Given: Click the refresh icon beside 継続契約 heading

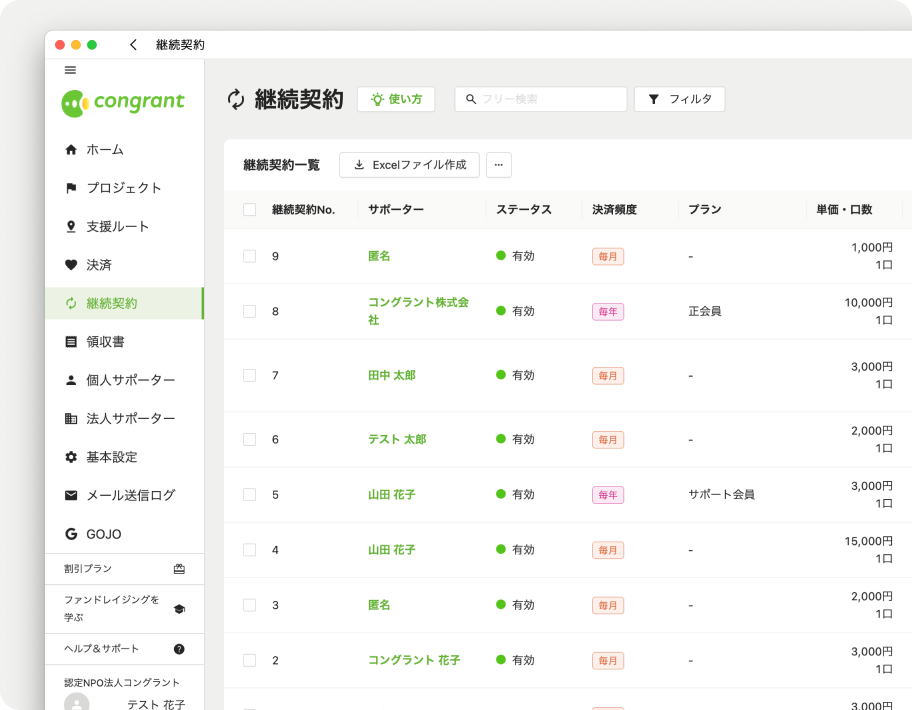Looking at the screenshot, I should point(236,99).
